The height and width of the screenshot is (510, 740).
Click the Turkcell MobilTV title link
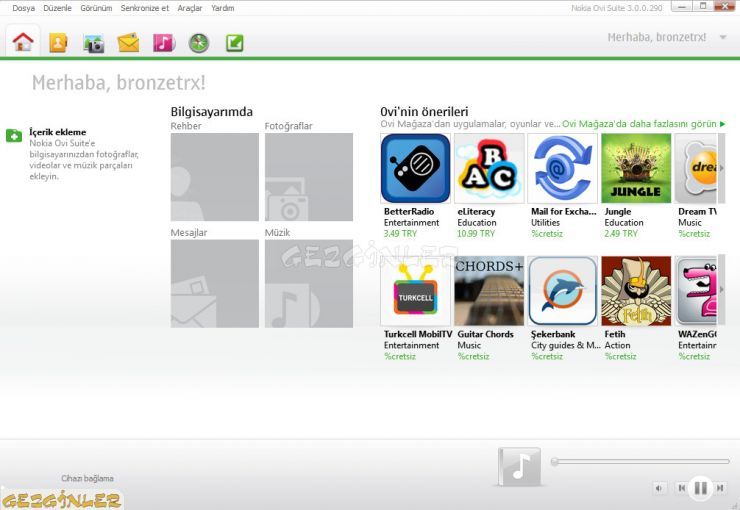[x=418, y=334]
